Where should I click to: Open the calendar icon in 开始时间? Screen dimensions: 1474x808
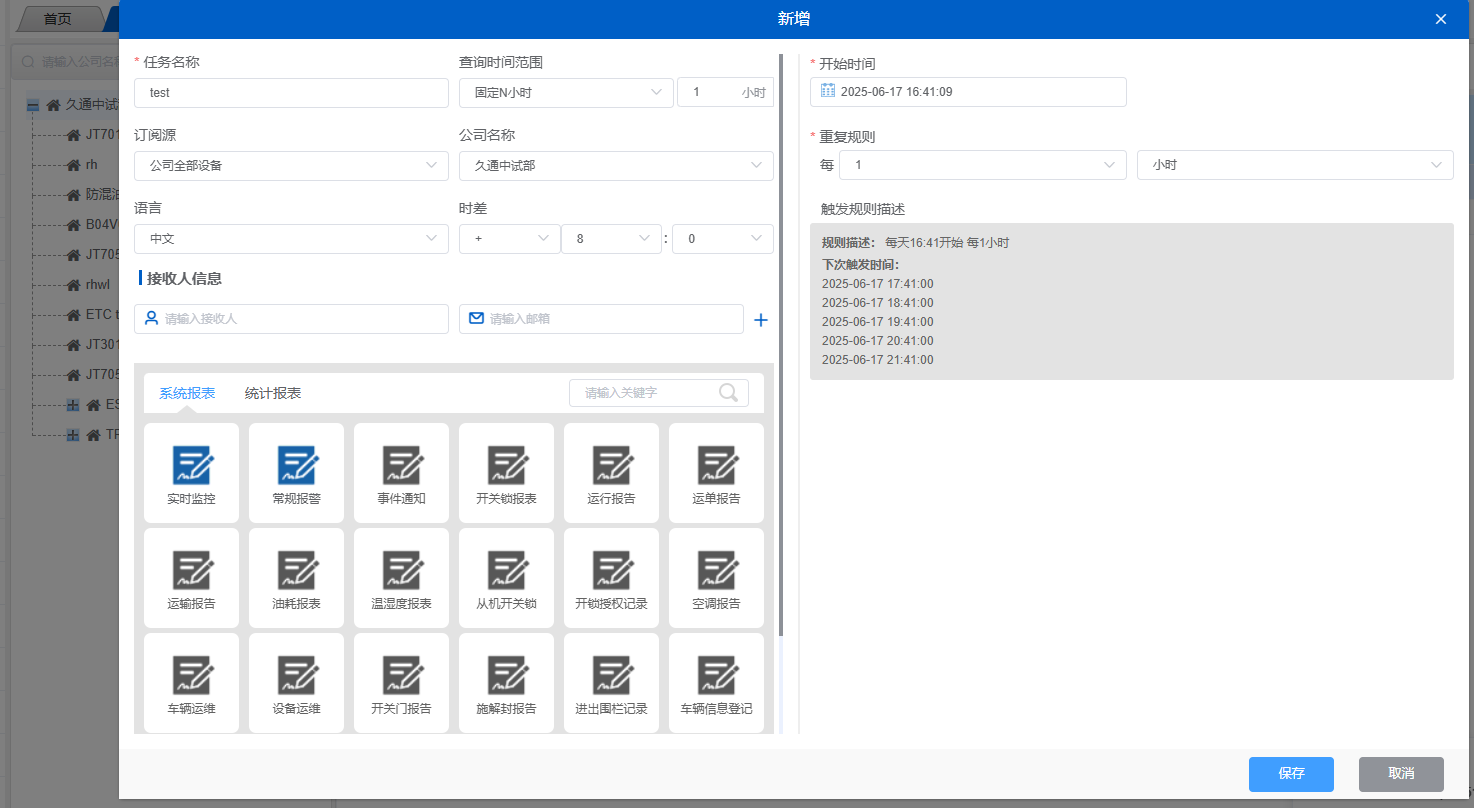[x=828, y=91]
